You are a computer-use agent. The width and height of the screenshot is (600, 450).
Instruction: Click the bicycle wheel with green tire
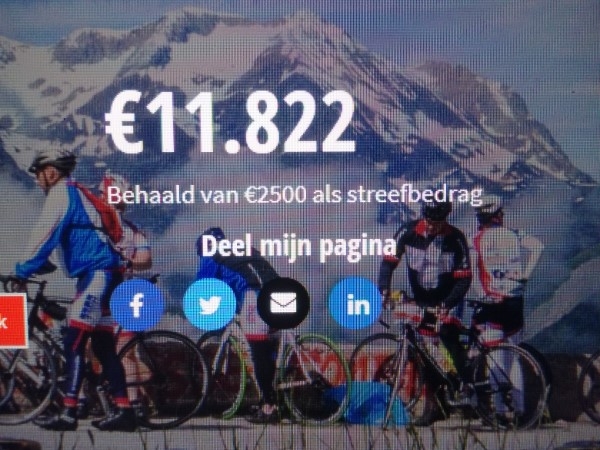(x=314, y=377)
